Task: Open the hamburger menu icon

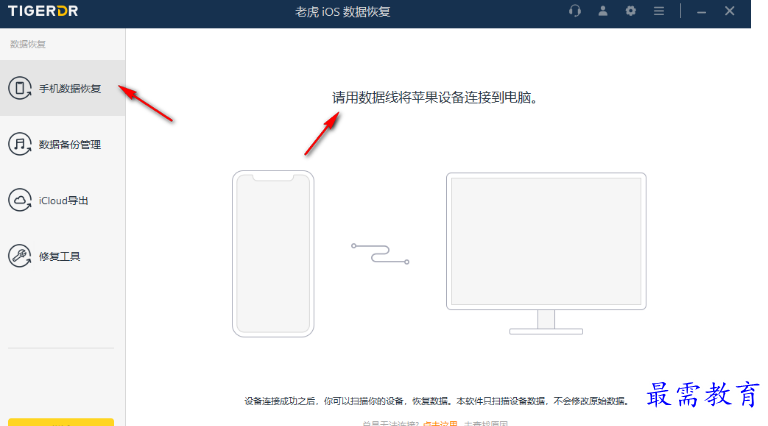Action: [659, 11]
